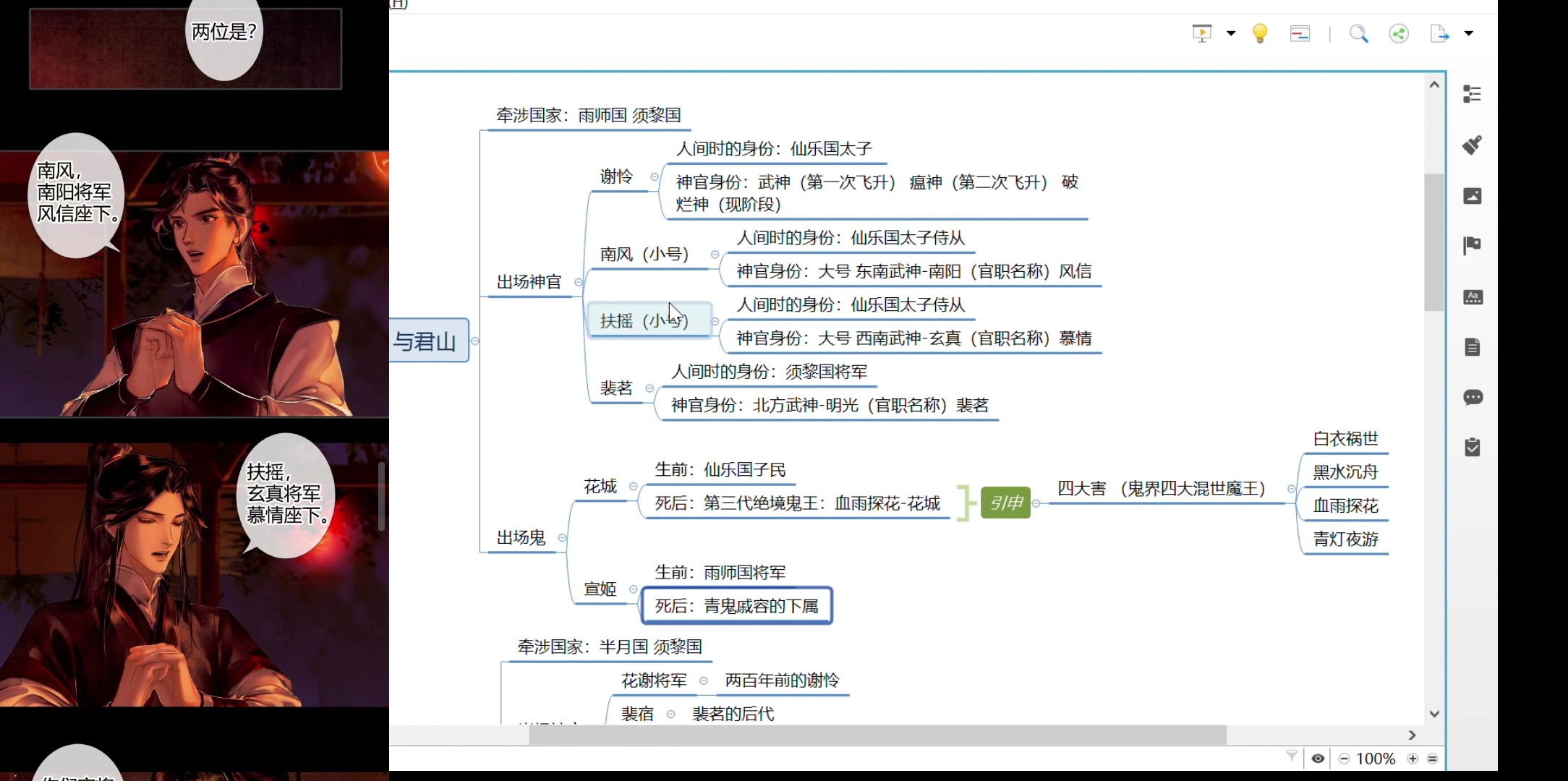Screen dimensions: 1568x781
Task: Open the theme styles panel
Action: pos(1473,297)
